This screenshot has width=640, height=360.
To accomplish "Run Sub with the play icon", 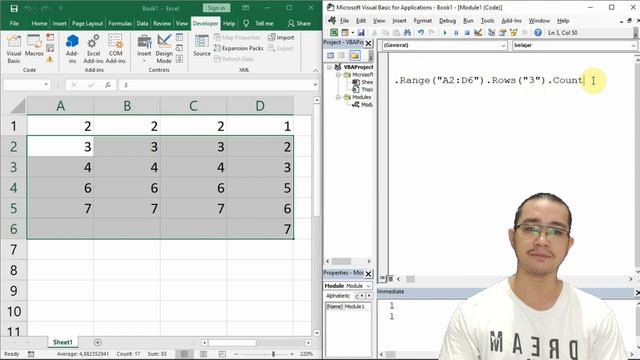I will tap(445, 32).
